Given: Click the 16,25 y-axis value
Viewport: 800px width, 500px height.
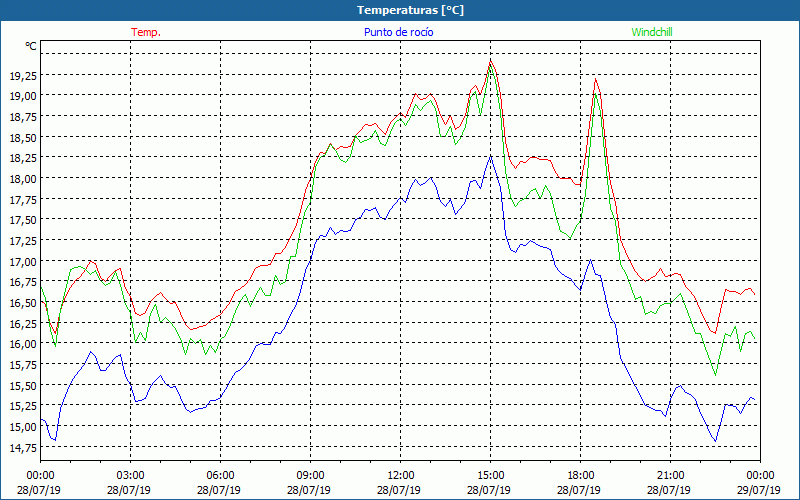Looking at the screenshot, I should pyautogui.click(x=23, y=323).
